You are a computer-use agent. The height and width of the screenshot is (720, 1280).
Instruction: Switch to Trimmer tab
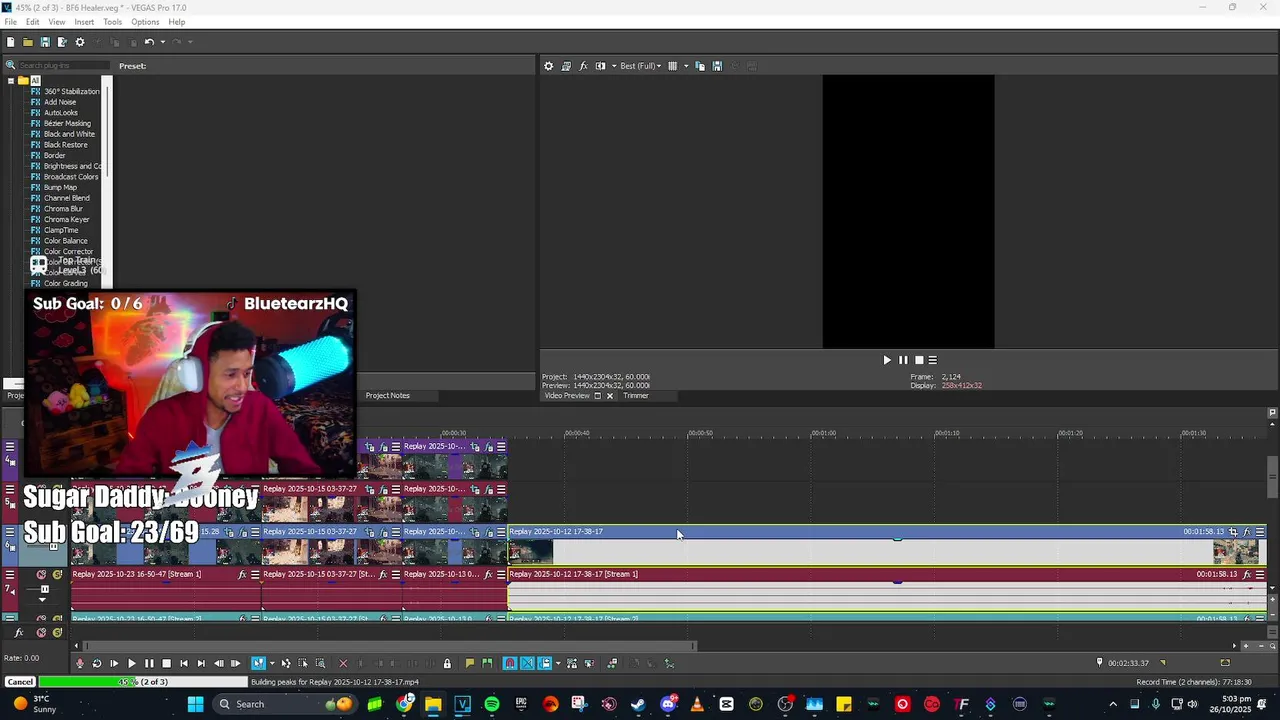[x=636, y=396]
